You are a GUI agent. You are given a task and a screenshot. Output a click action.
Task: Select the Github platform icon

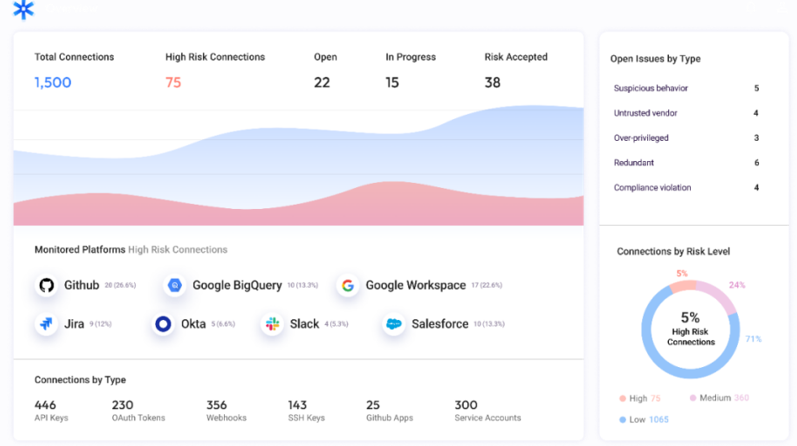[46, 286]
